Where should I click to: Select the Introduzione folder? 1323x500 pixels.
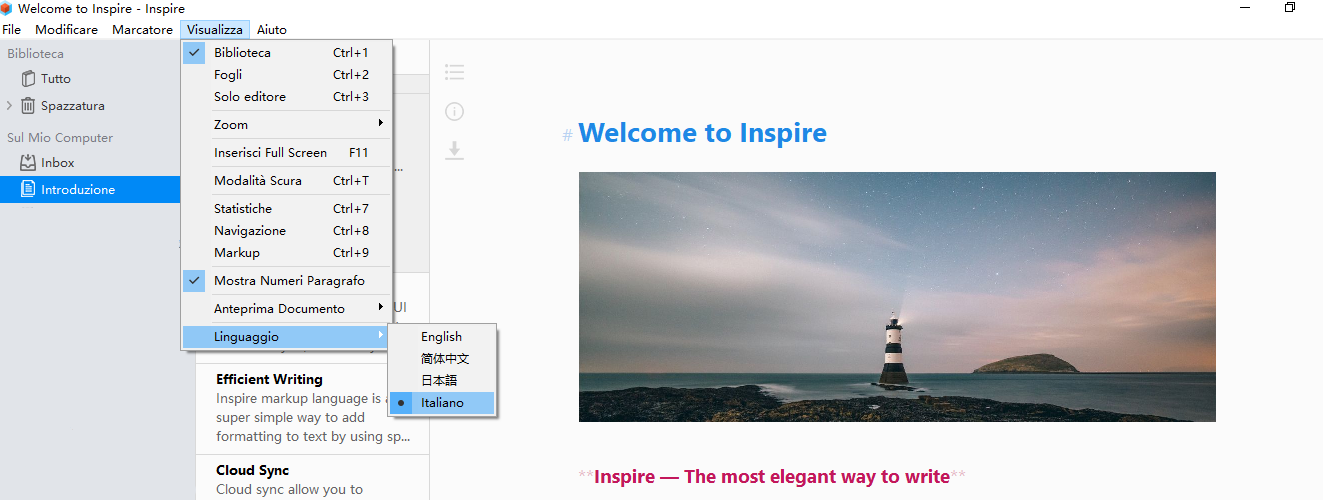click(90, 189)
